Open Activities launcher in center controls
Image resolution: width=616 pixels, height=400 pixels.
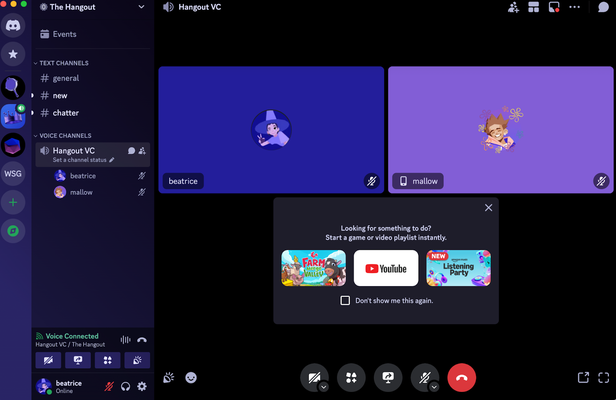pyautogui.click(x=351, y=378)
